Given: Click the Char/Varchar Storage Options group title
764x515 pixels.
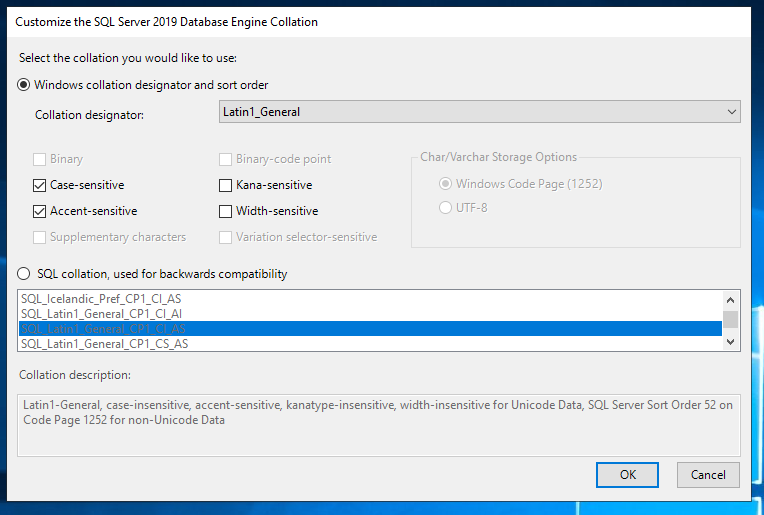Looking at the screenshot, I should coord(498,157).
